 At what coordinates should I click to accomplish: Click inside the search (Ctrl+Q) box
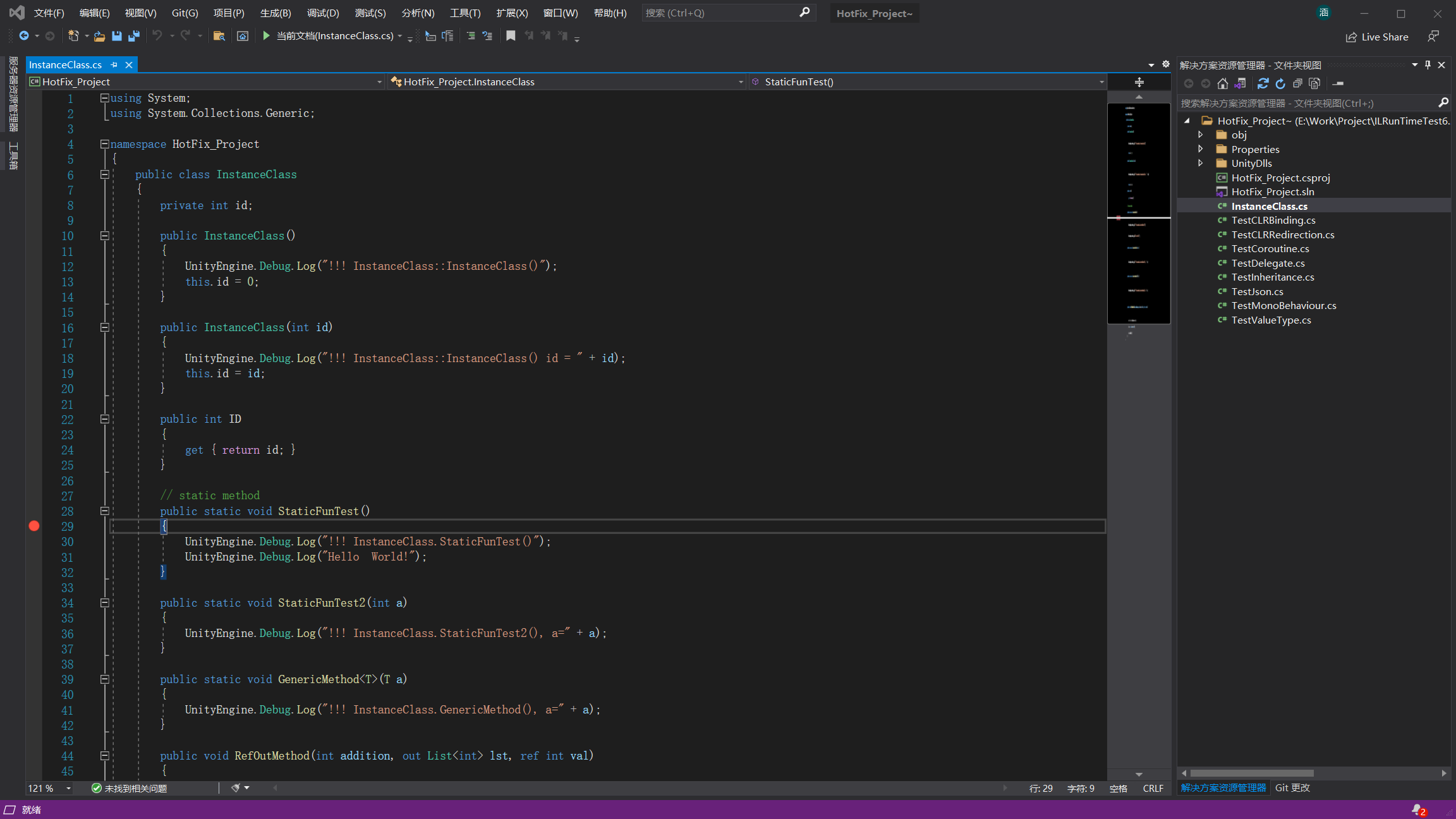click(x=727, y=13)
